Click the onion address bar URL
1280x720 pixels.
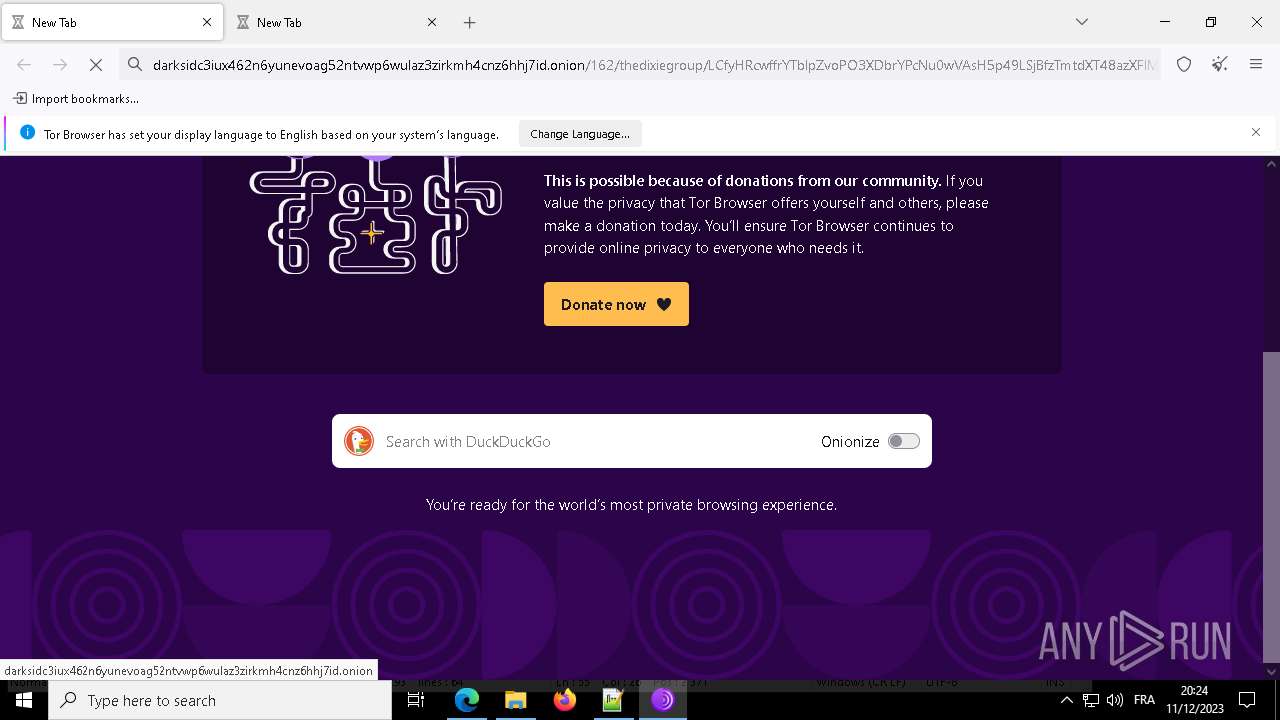[x=640, y=65]
